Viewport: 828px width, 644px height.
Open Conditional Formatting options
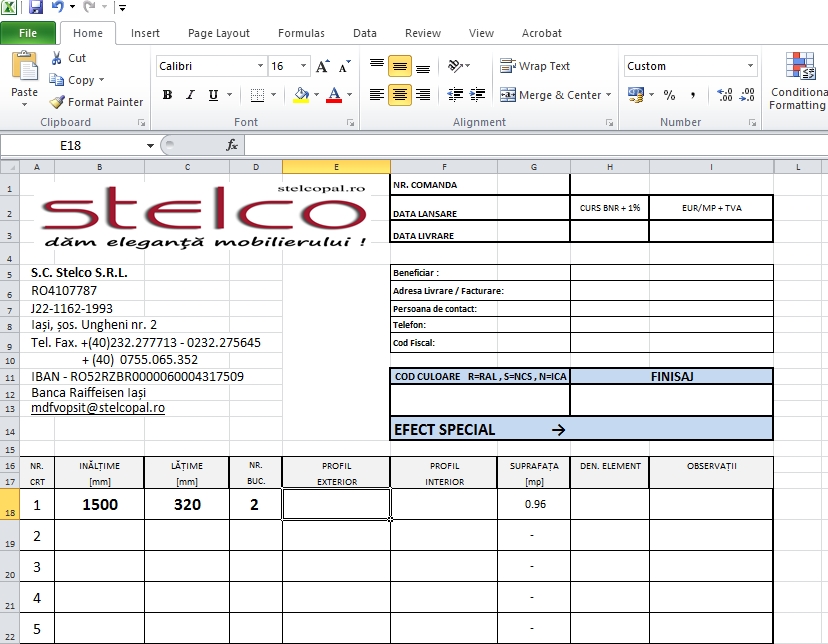click(x=798, y=81)
